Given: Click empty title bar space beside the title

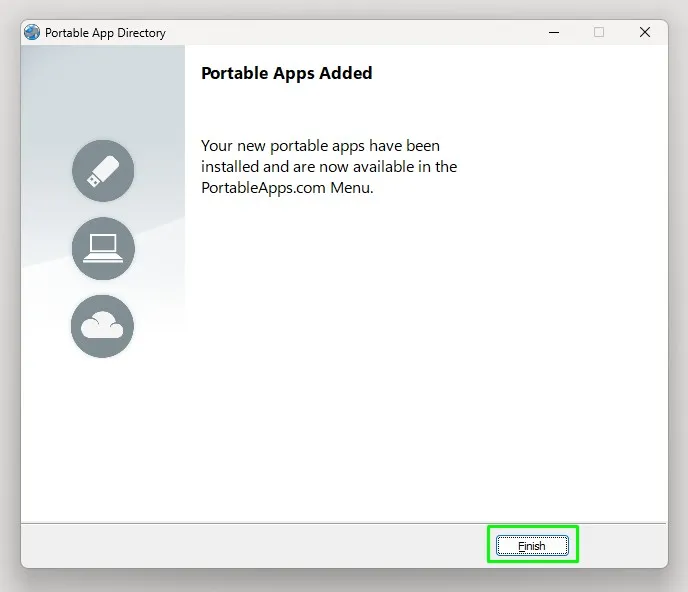Looking at the screenshot, I should pos(351,32).
